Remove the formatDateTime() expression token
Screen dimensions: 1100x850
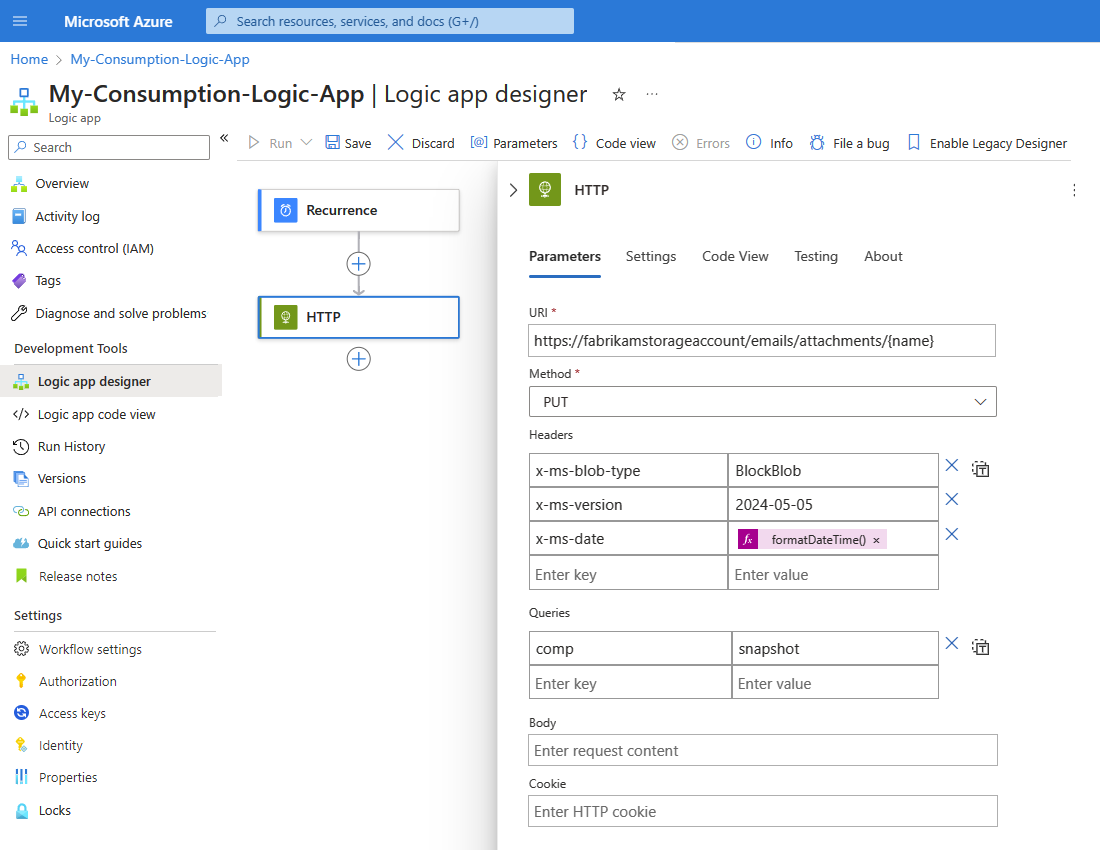(876, 540)
